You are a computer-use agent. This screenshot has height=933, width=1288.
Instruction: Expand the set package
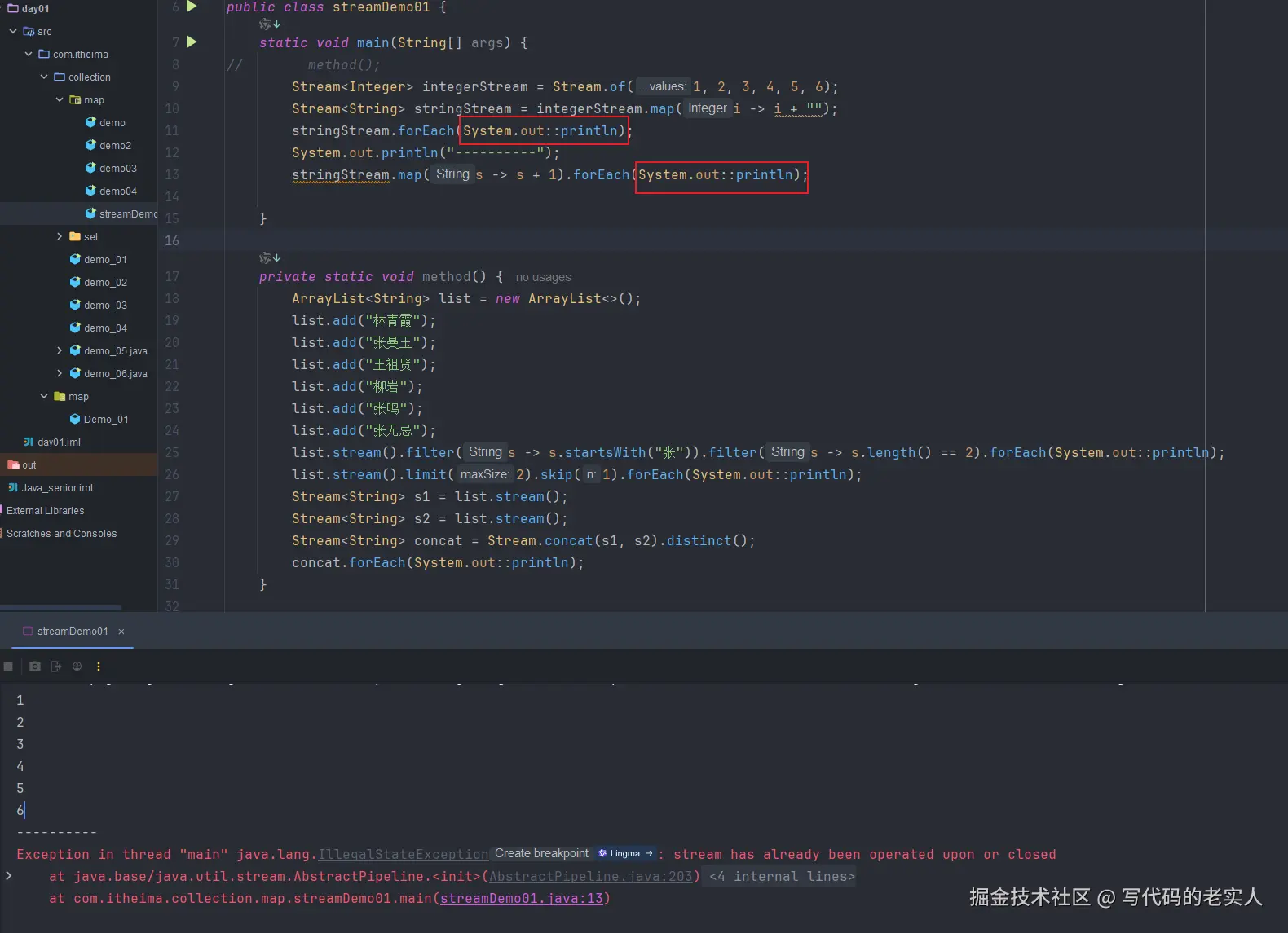pos(60,236)
